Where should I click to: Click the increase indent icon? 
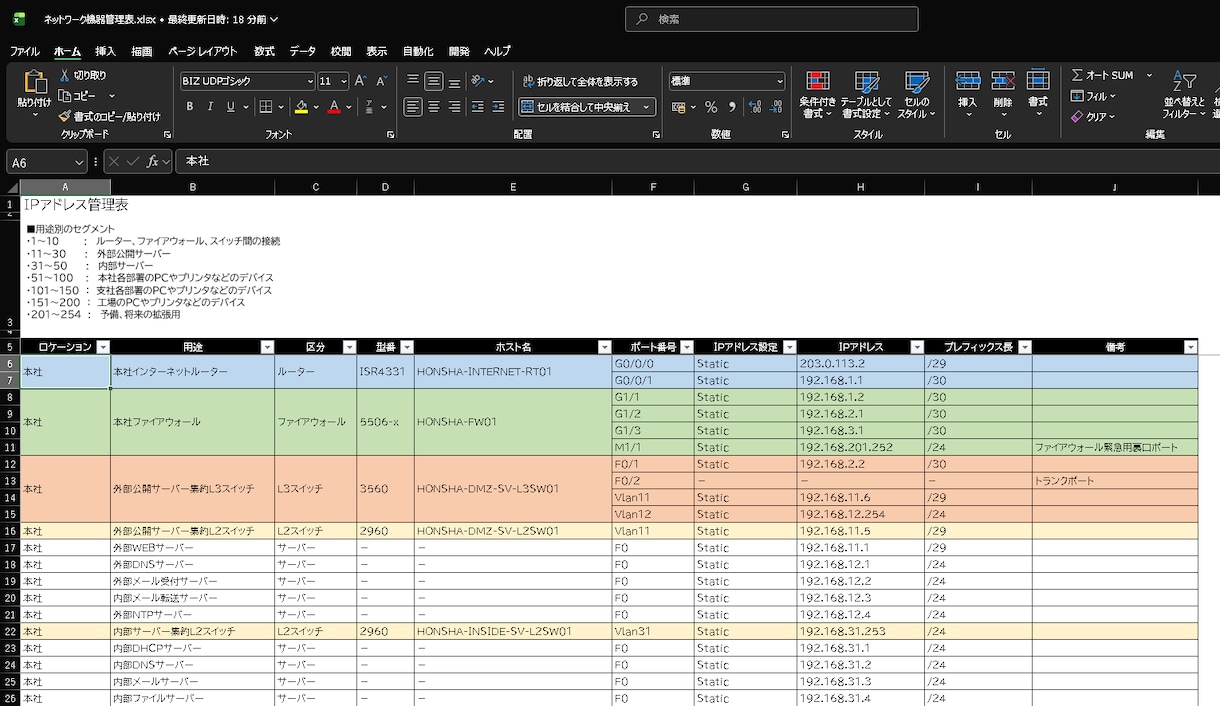coord(499,107)
